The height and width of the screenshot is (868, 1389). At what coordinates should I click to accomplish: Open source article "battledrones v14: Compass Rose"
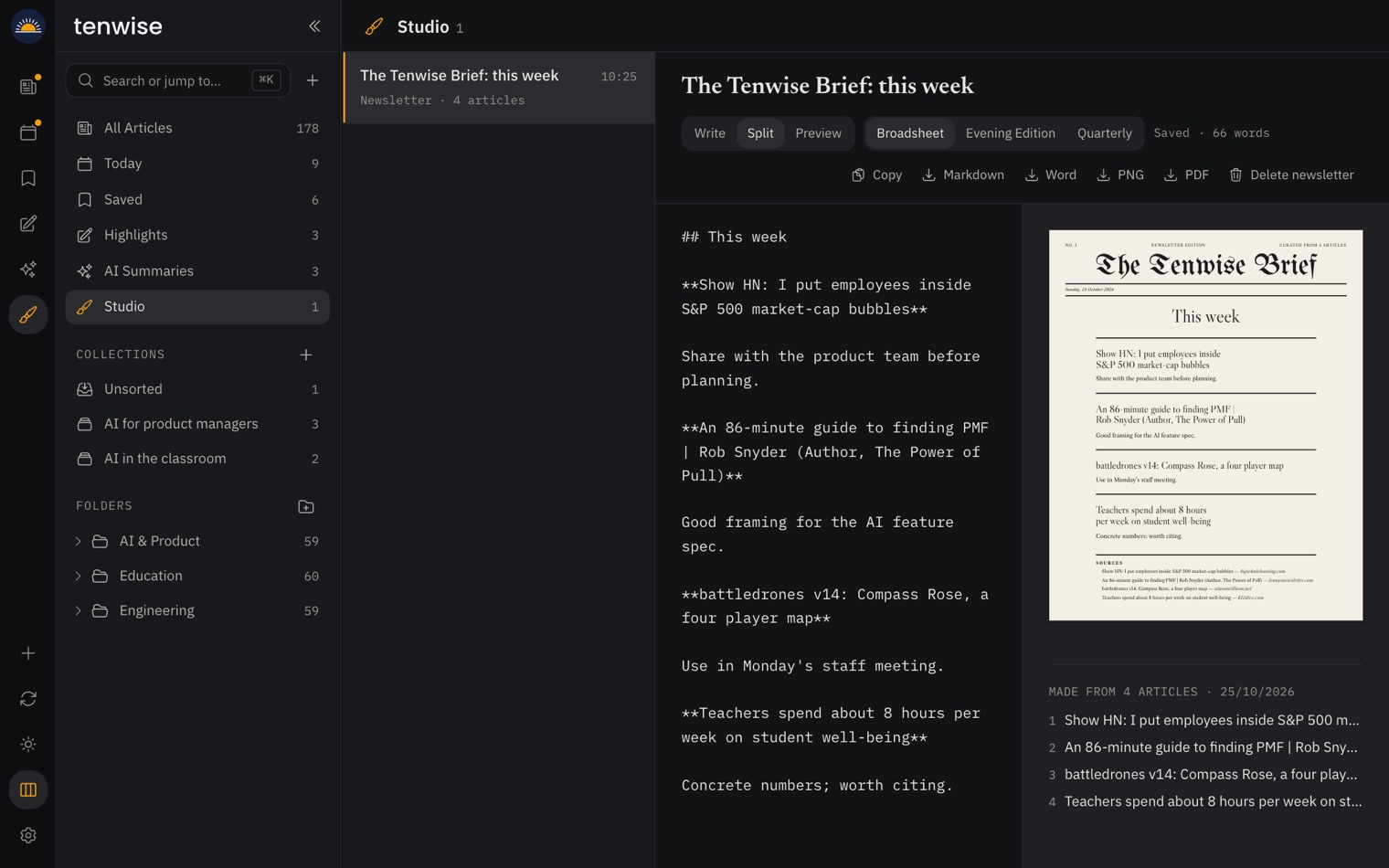pyautogui.click(x=1205, y=775)
